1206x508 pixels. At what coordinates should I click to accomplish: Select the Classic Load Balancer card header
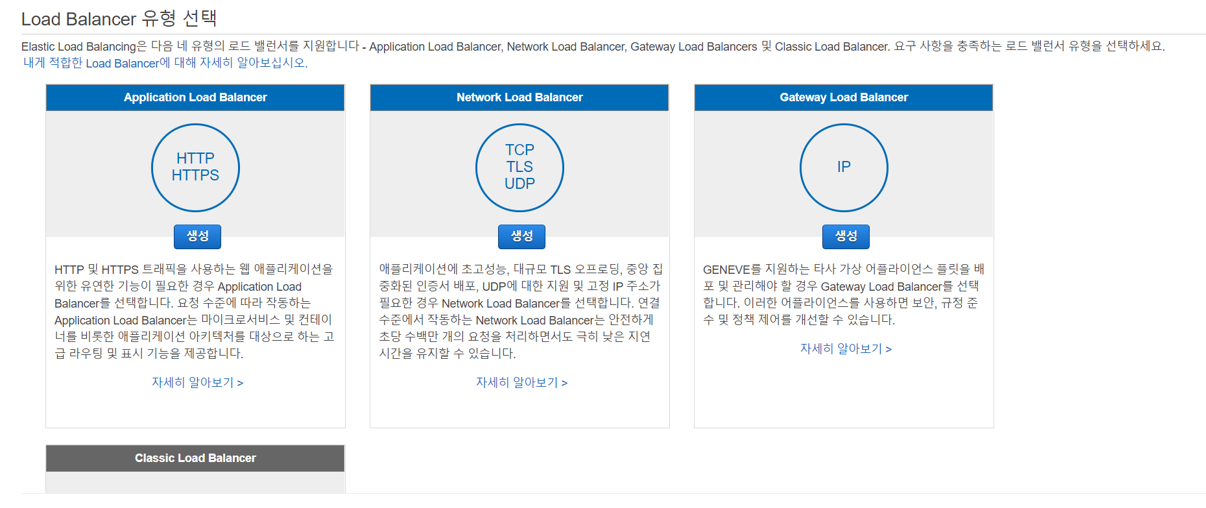[x=195, y=458]
